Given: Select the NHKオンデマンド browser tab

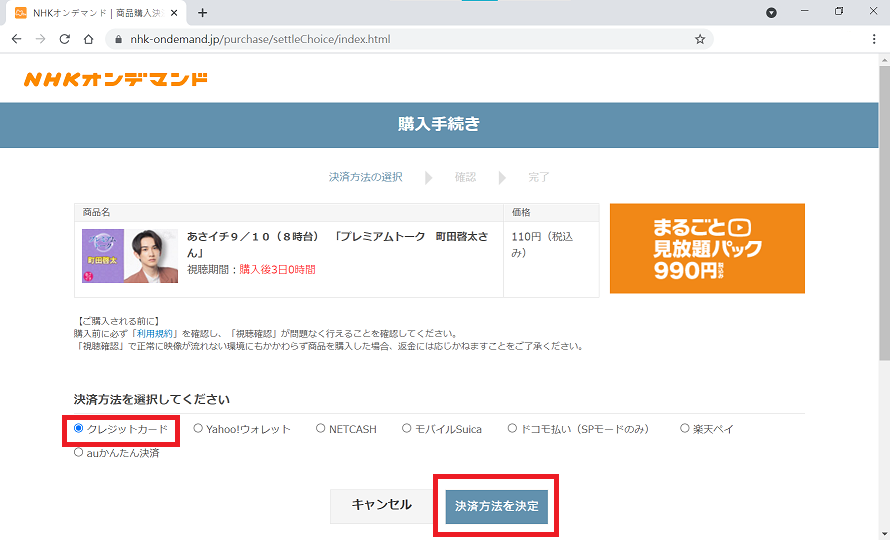Looking at the screenshot, I should pyautogui.click(x=96, y=12).
